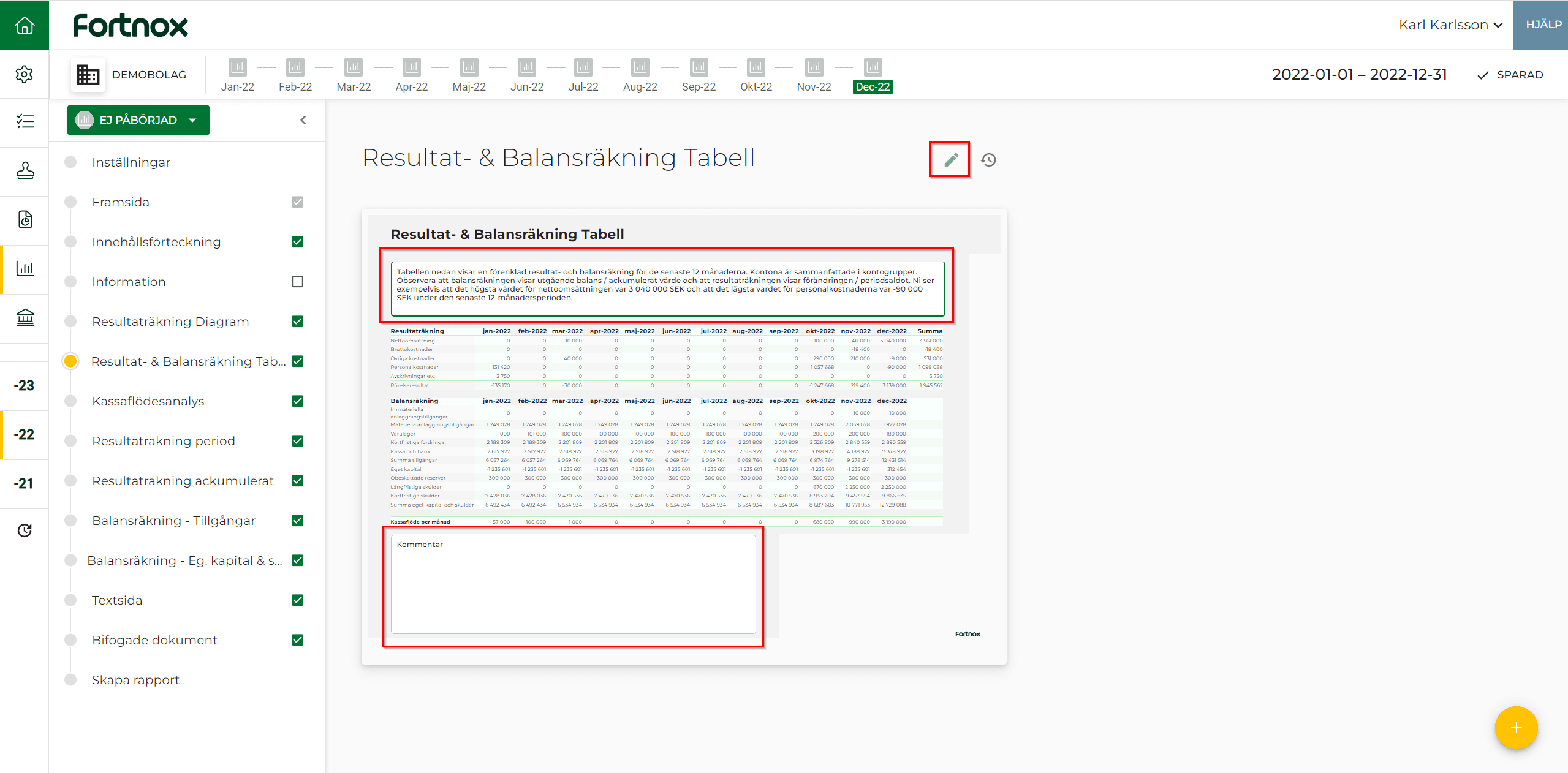The height and width of the screenshot is (773, 1568).
Task: Open the 2022-01-01 – 2022-12-31 period selector
Action: tap(1359, 75)
